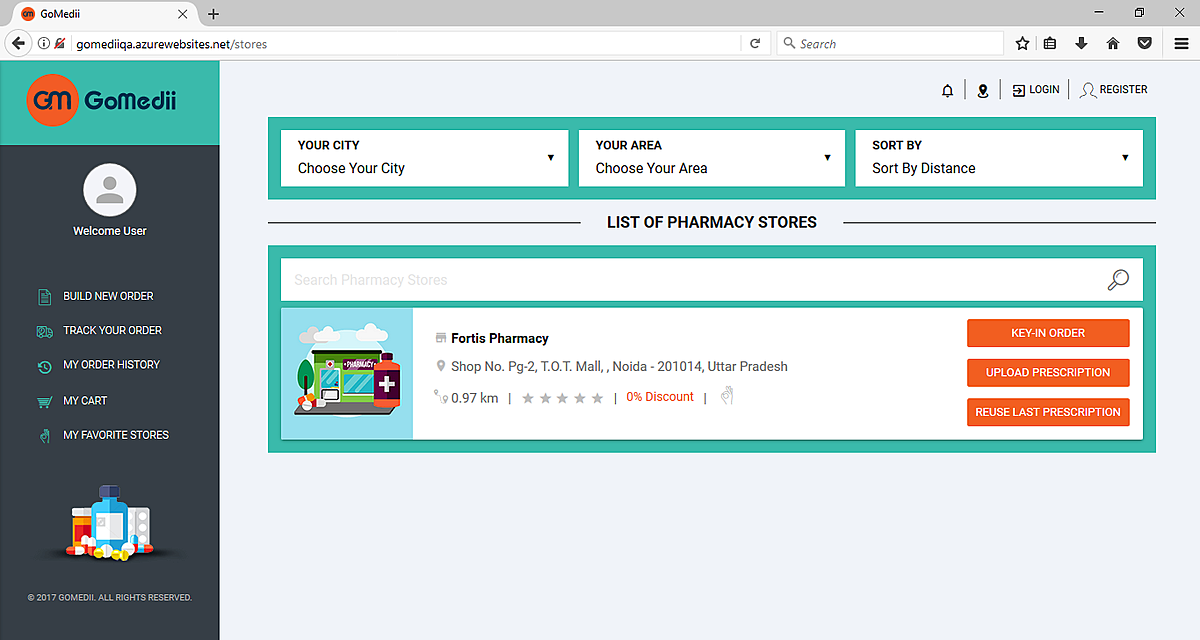
Task: Click the Key-In Order button
Action: point(1048,333)
